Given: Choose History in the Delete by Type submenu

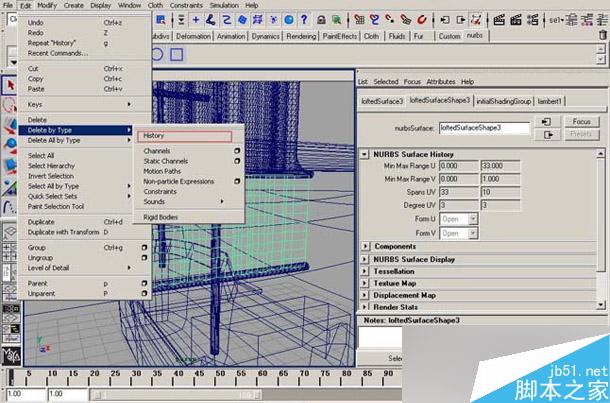Looking at the screenshot, I should point(186,135).
